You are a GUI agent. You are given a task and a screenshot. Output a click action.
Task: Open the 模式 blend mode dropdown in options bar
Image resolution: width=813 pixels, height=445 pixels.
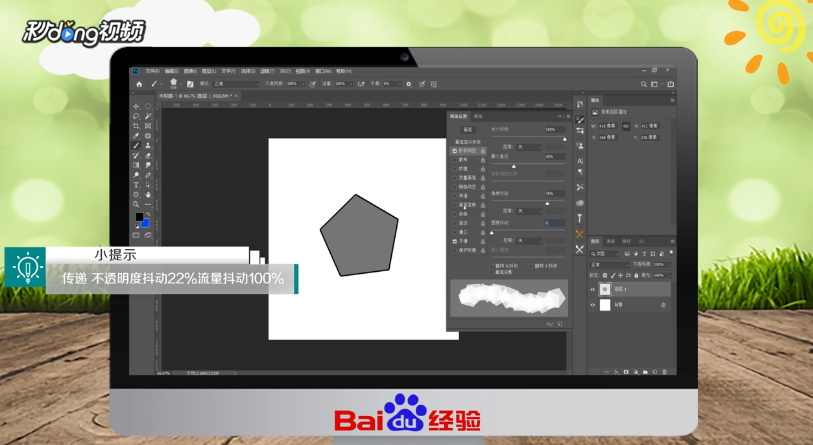coord(236,84)
